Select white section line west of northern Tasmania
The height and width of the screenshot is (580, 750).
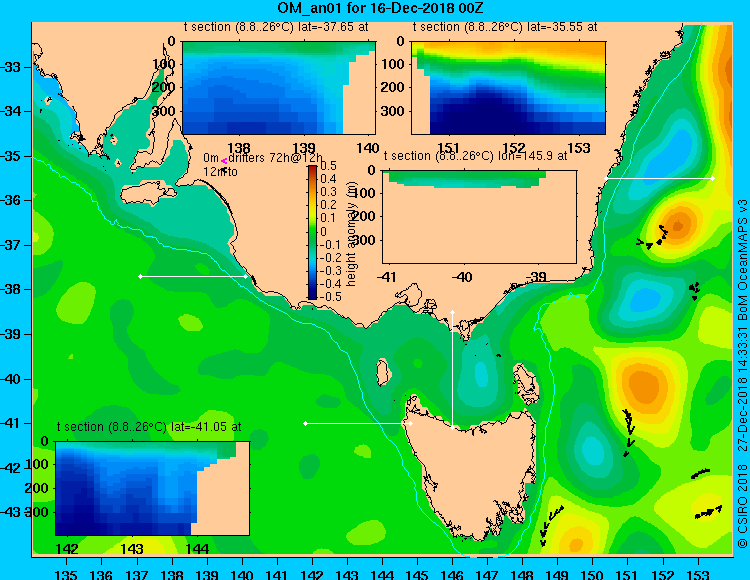[358, 423]
